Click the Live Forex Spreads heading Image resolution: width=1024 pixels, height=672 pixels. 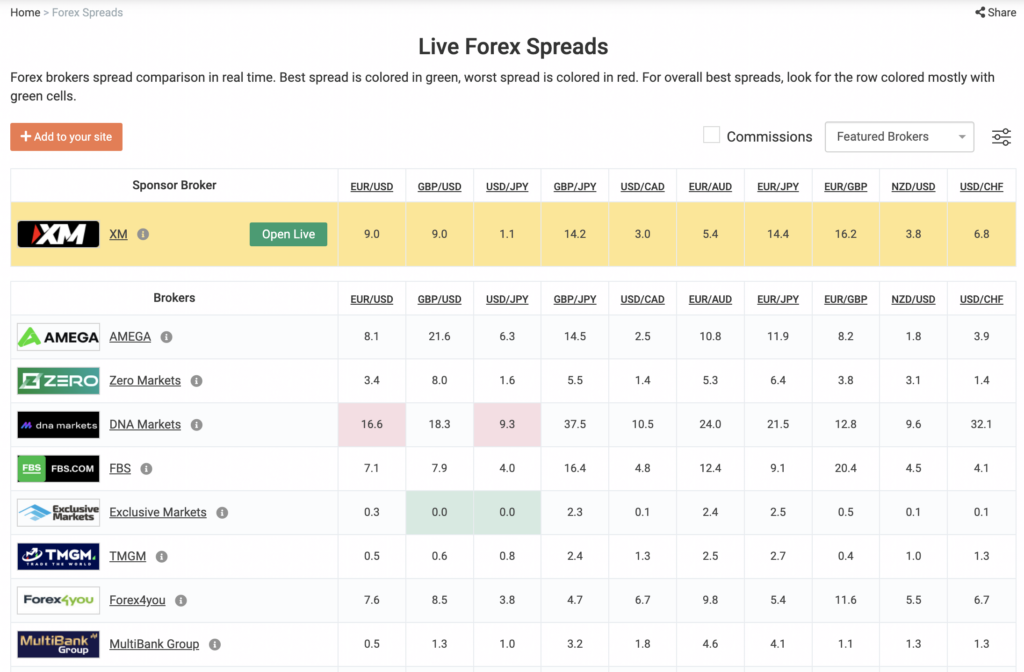(x=513, y=47)
